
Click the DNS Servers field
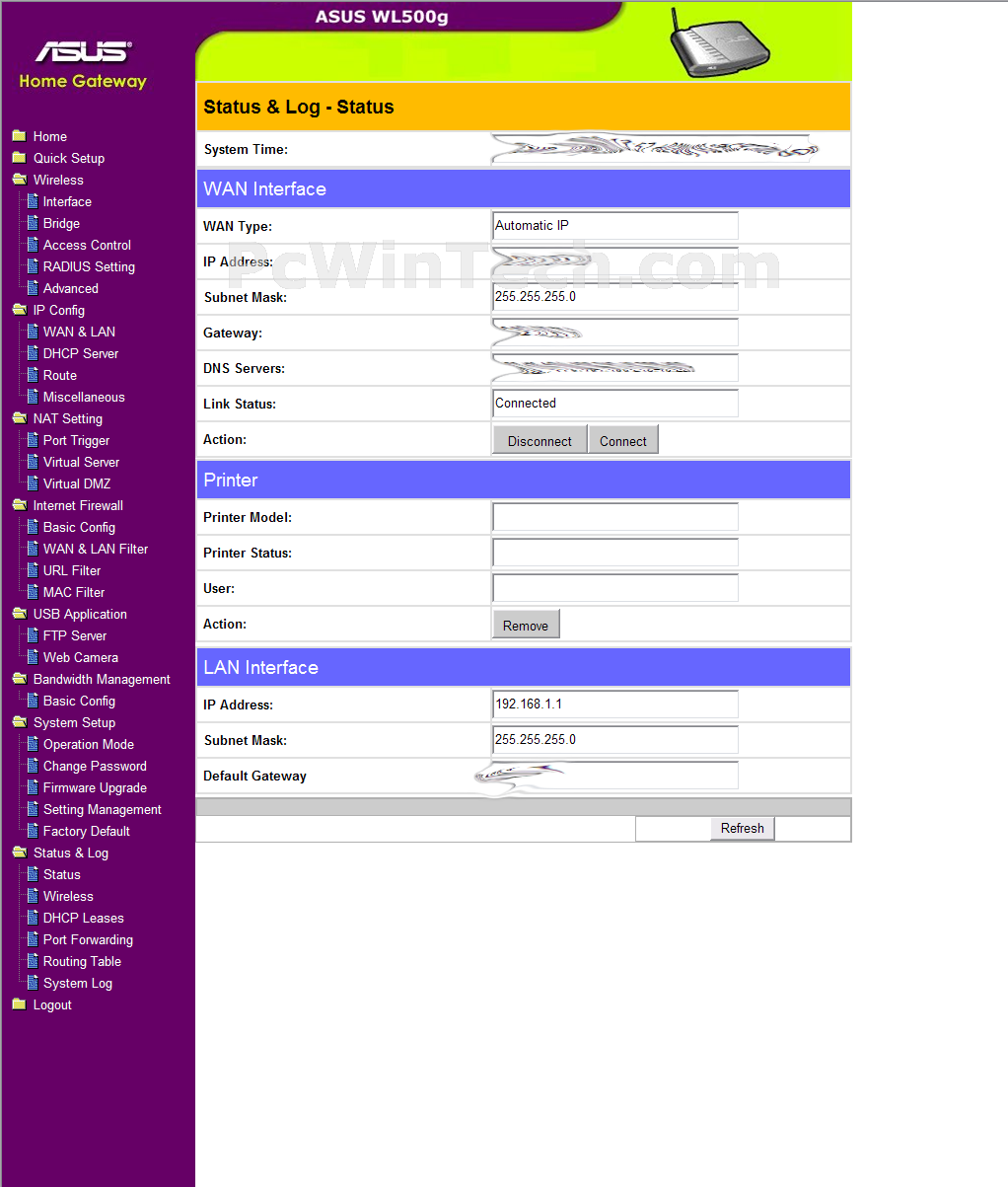(x=615, y=368)
